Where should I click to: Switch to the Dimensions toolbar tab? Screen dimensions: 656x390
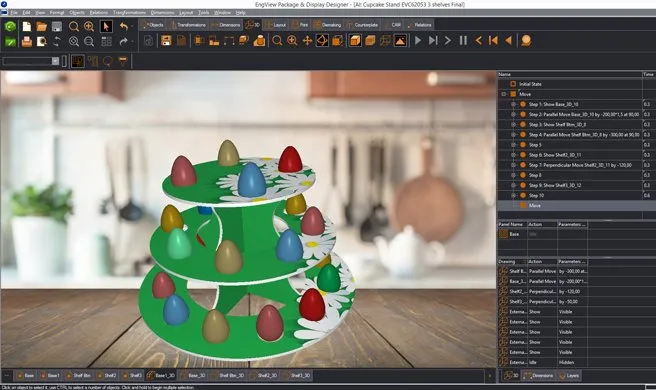click(226, 25)
